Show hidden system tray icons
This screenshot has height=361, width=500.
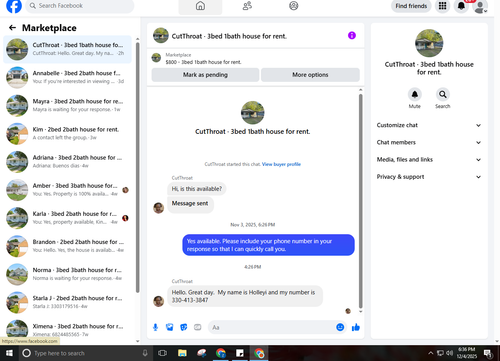(x=431, y=353)
